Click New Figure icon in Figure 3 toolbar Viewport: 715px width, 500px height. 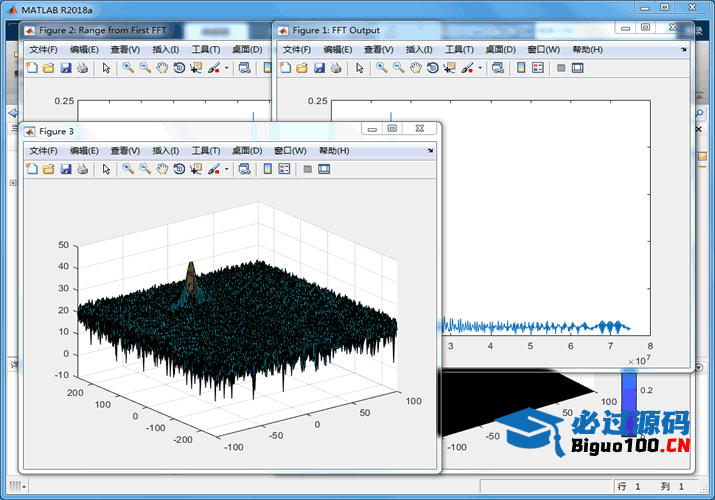(x=31, y=169)
